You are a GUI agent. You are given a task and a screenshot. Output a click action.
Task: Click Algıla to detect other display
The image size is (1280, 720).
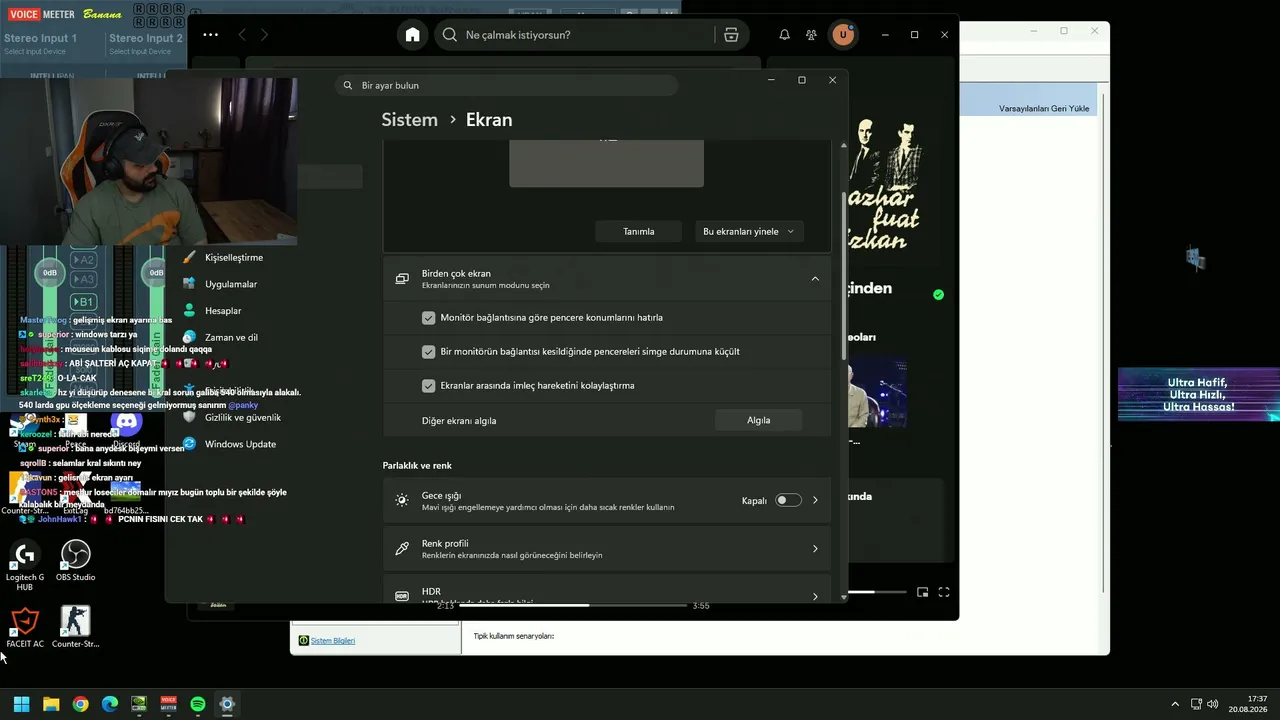[759, 420]
